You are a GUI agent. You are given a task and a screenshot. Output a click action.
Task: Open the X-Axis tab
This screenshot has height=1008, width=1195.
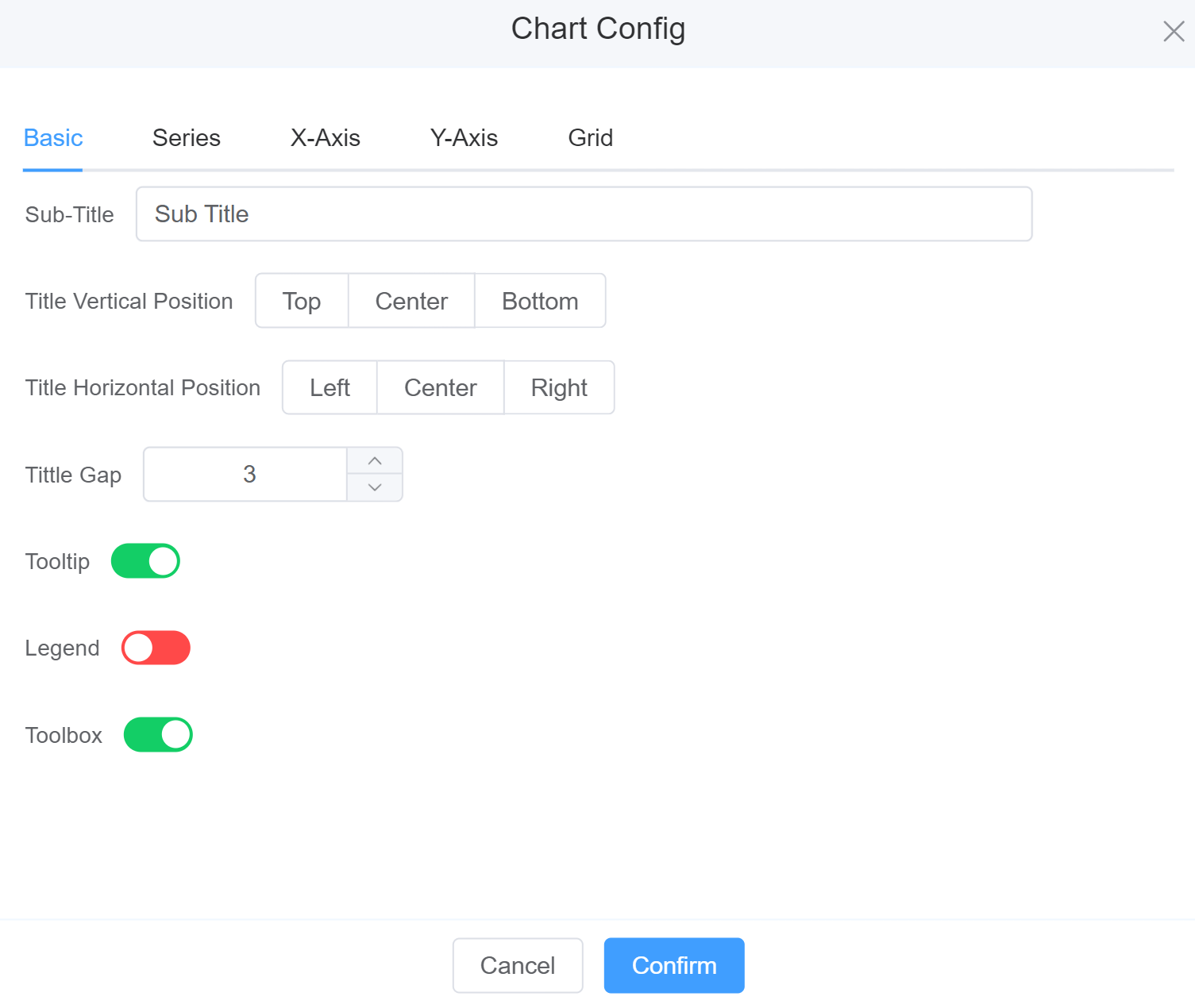pos(325,138)
